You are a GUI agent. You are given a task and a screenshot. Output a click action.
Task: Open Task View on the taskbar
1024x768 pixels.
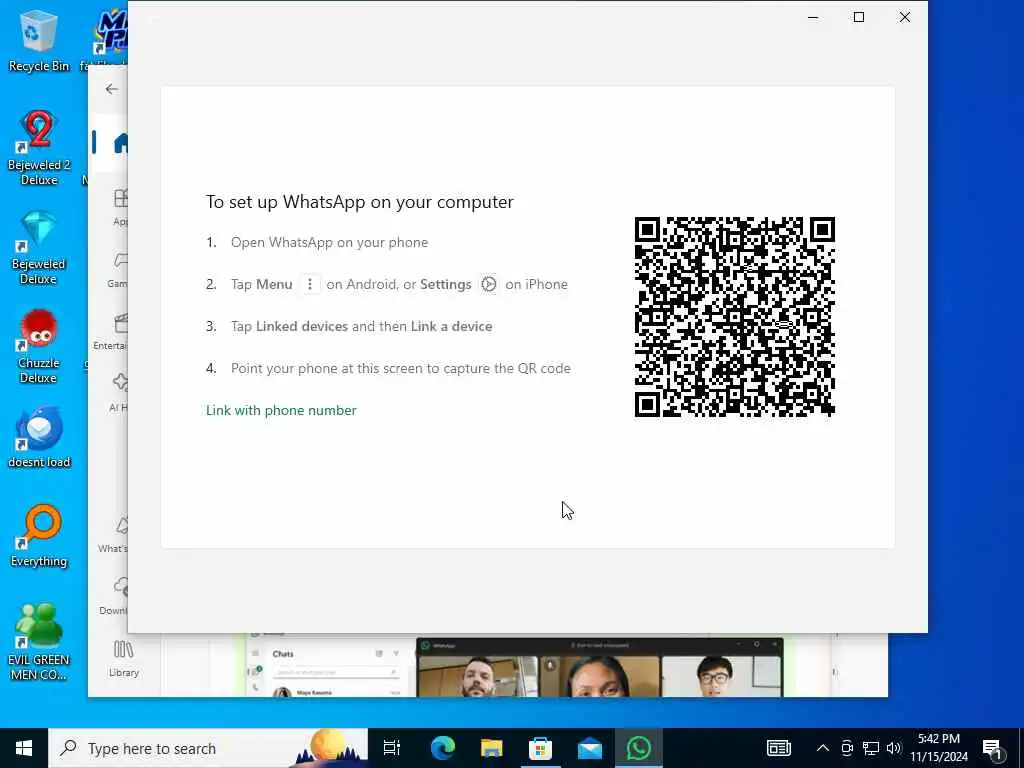(392, 748)
